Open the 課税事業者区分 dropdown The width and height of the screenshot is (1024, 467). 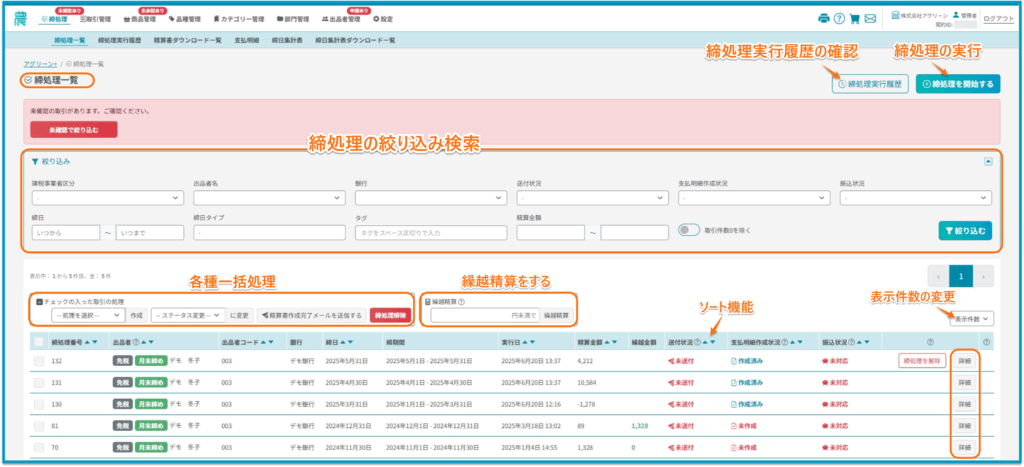[x=106, y=198]
